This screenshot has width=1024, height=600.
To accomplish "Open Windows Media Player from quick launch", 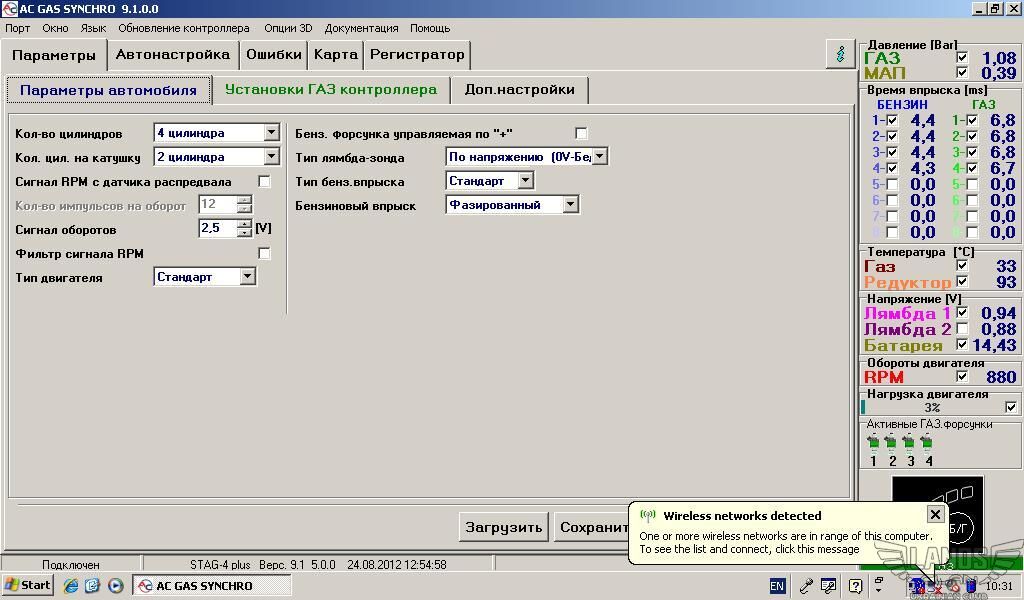I will point(115,585).
